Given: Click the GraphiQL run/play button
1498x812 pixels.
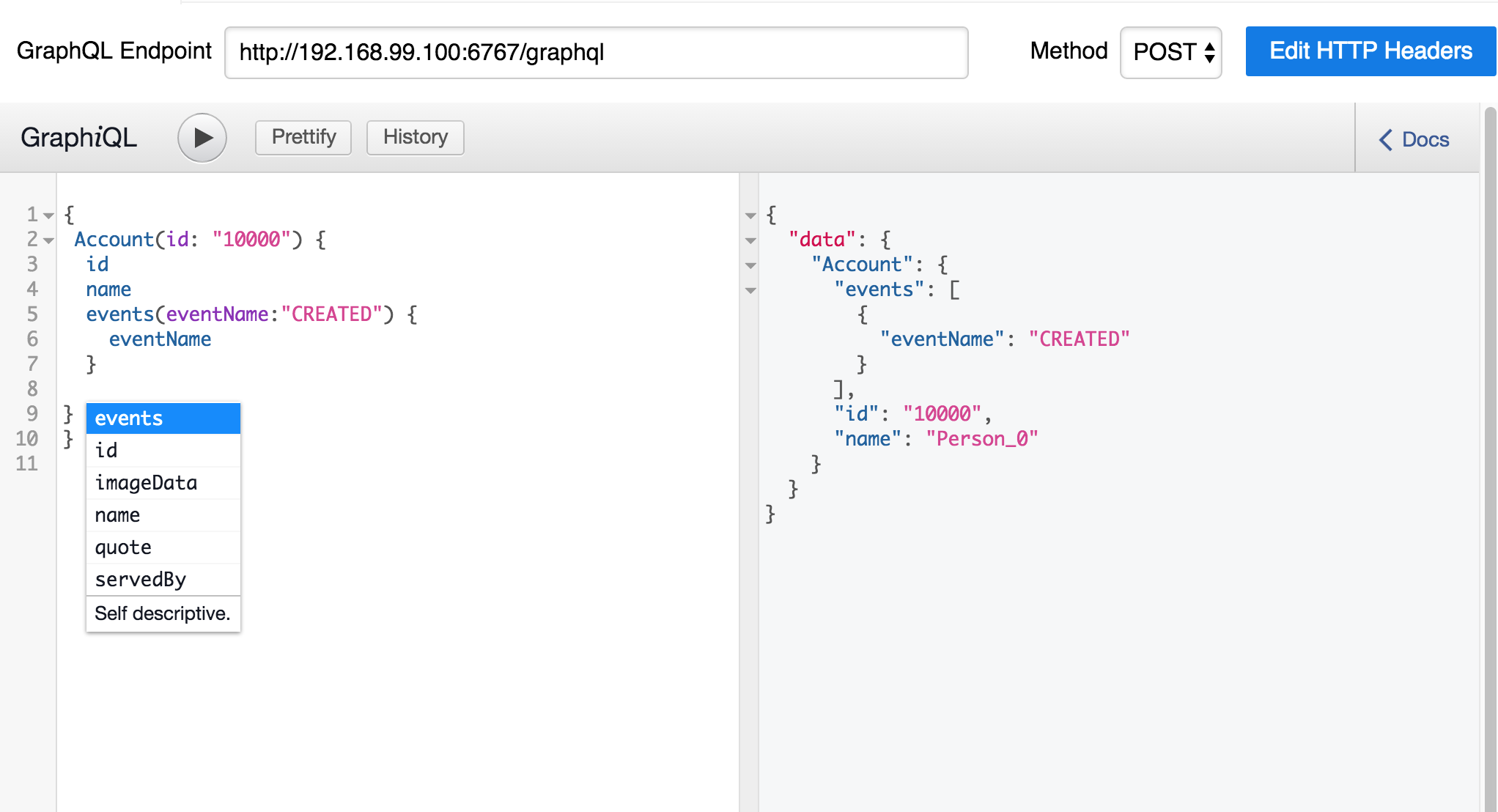Looking at the screenshot, I should point(201,137).
